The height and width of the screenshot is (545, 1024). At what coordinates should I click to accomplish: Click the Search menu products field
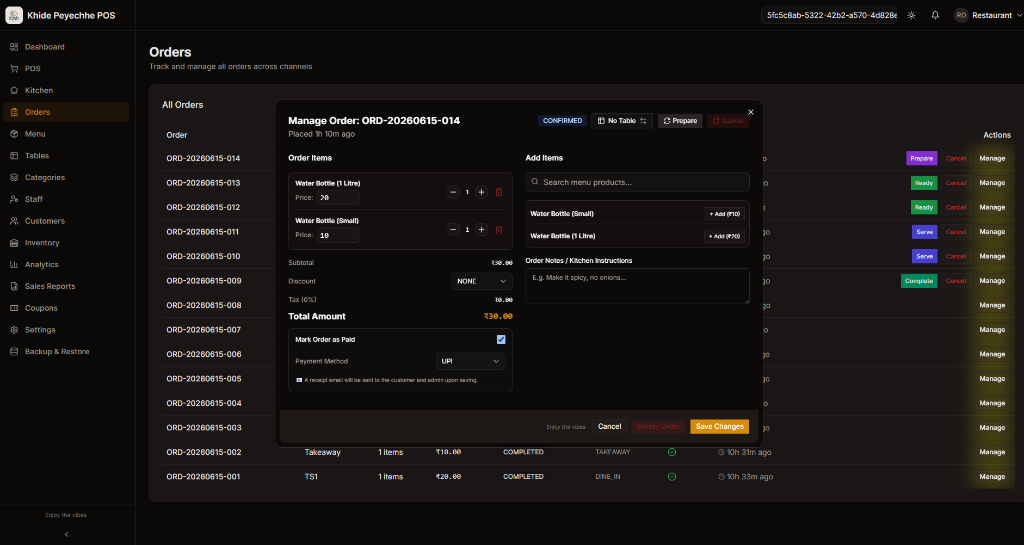(637, 182)
